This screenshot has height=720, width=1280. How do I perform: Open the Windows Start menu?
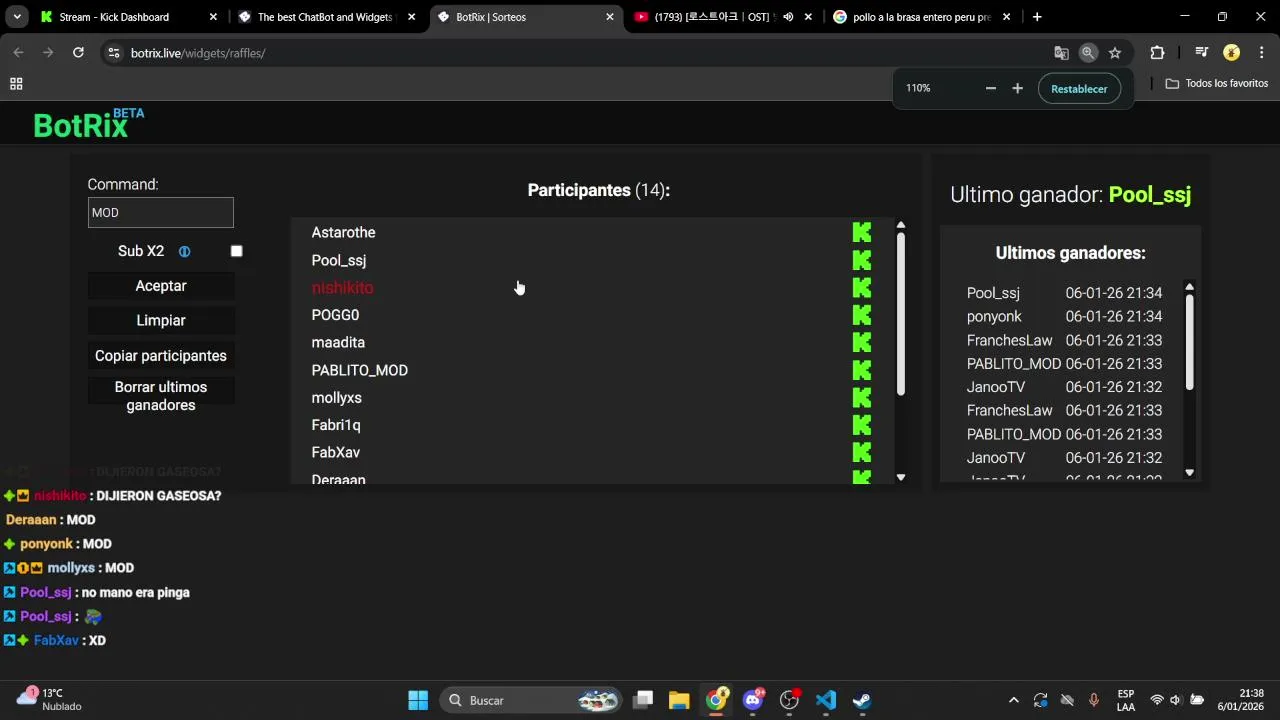[418, 700]
